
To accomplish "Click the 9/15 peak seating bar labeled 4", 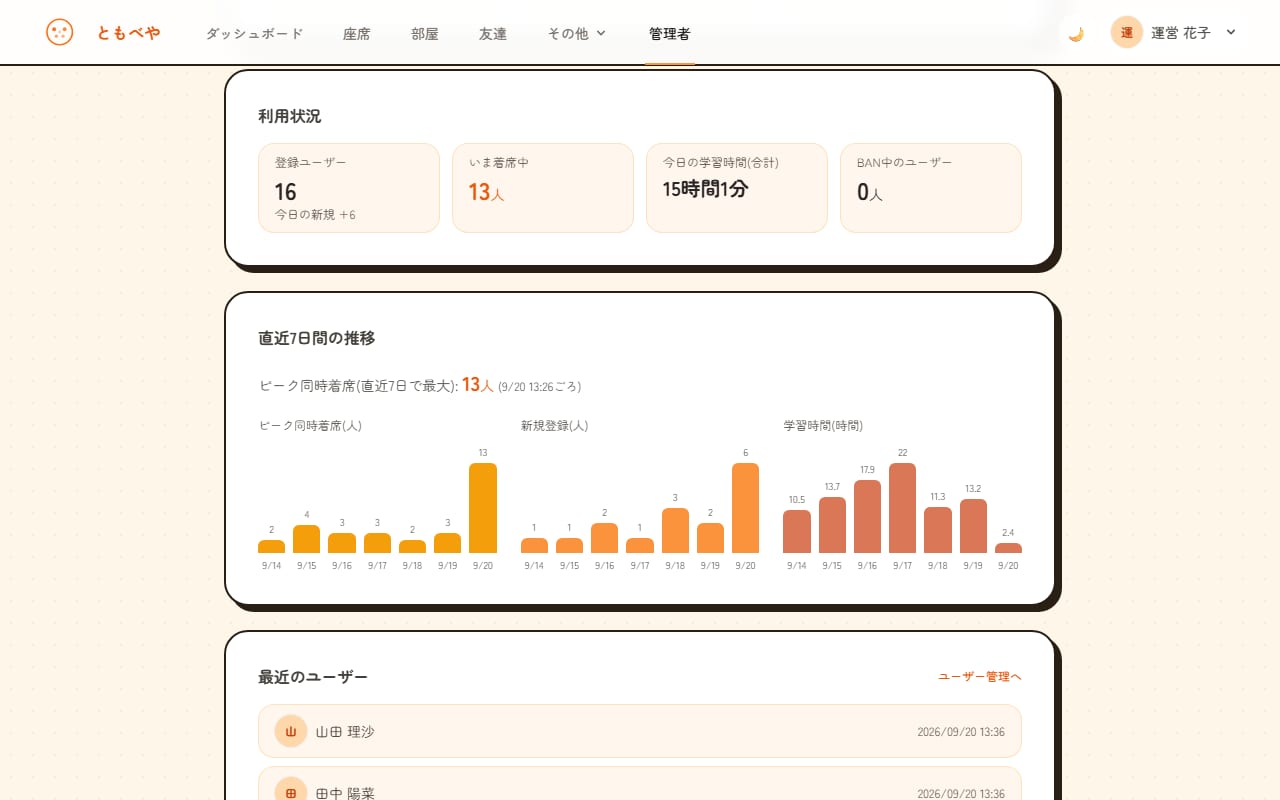I will tap(307, 539).
